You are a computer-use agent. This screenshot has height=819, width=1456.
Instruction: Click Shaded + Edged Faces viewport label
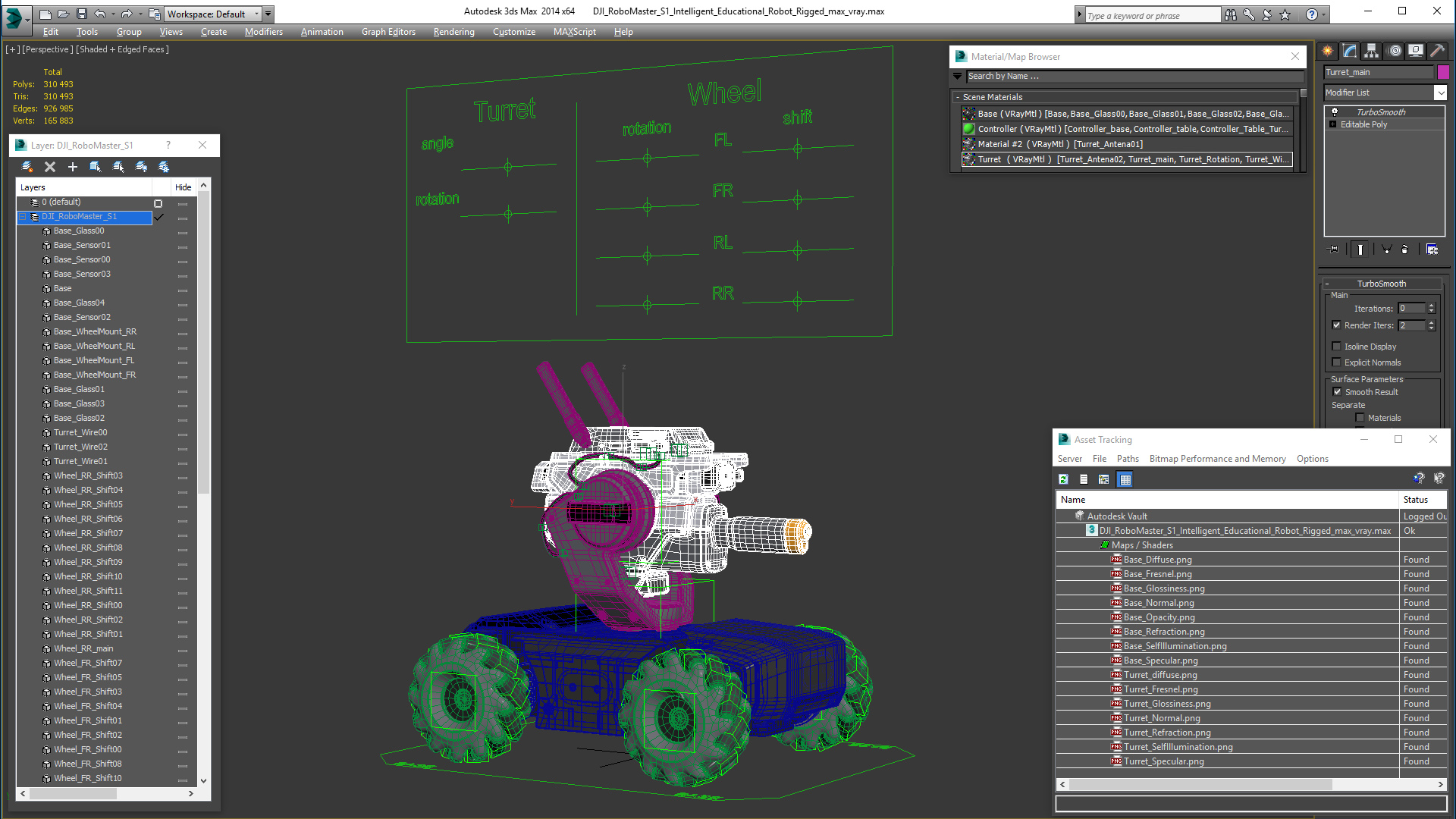(123, 49)
